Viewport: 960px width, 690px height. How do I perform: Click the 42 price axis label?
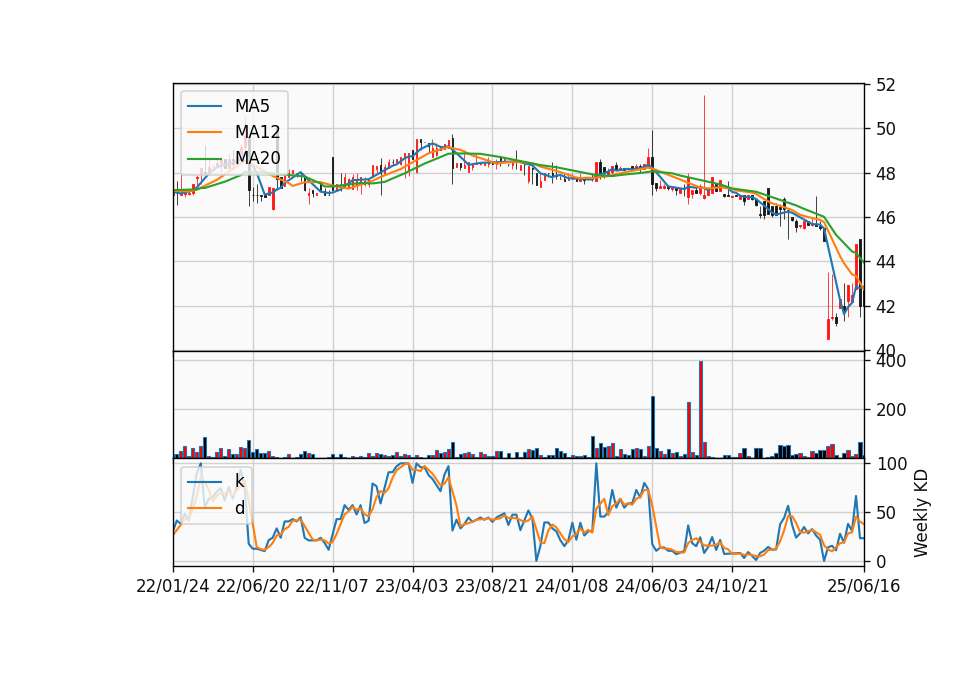coord(885,307)
